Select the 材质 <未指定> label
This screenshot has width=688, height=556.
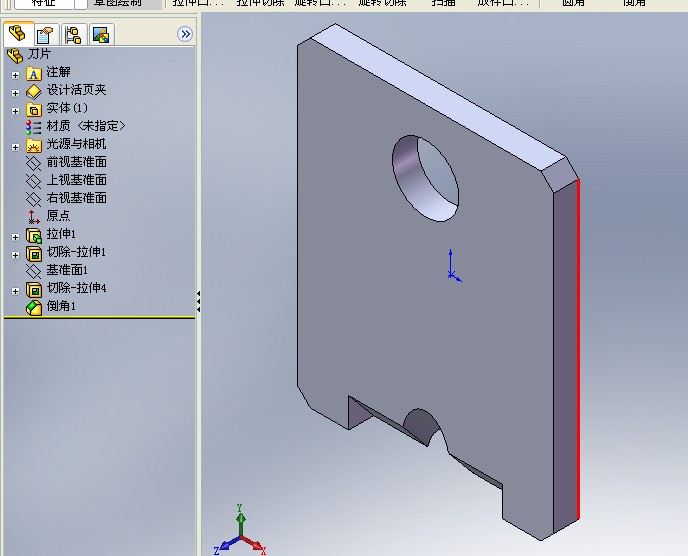(86, 126)
